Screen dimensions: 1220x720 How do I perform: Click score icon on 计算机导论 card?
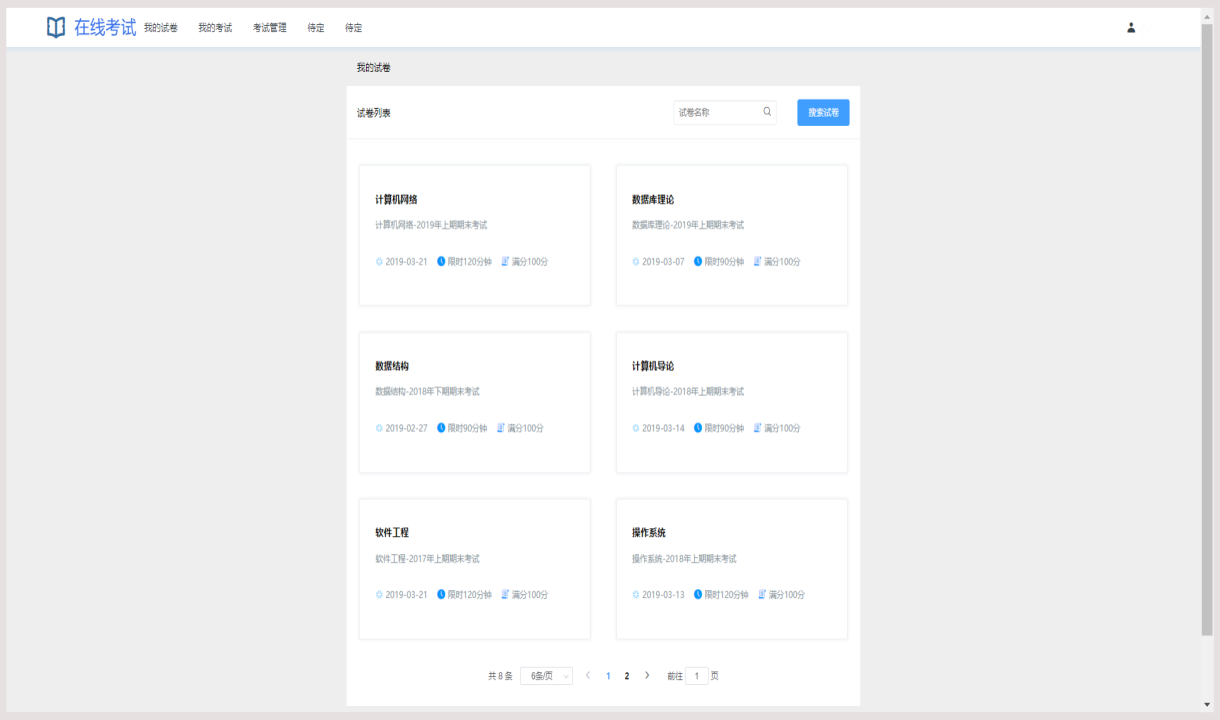758,428
